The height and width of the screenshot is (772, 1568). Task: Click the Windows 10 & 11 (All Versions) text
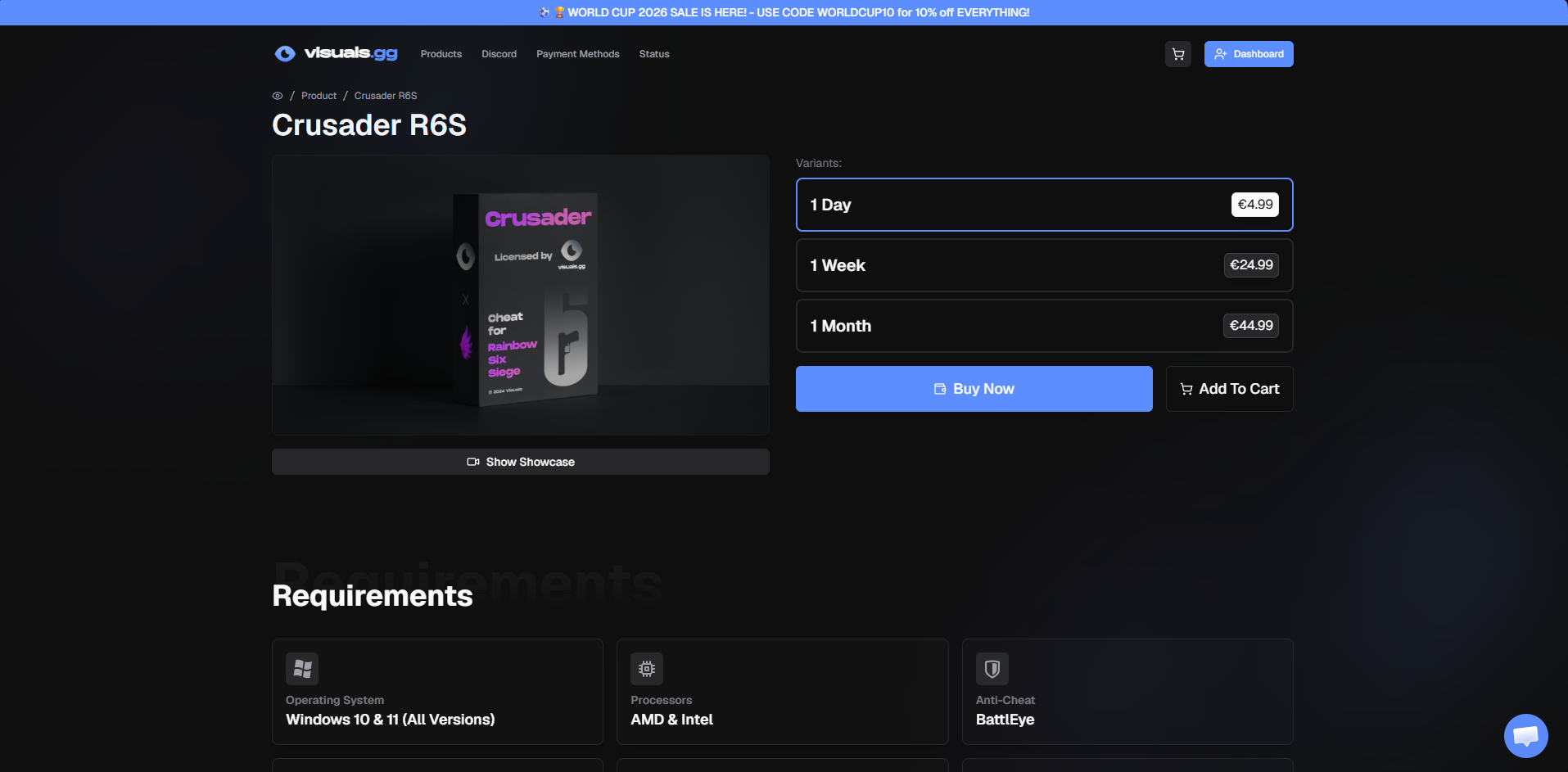(390, 720)
